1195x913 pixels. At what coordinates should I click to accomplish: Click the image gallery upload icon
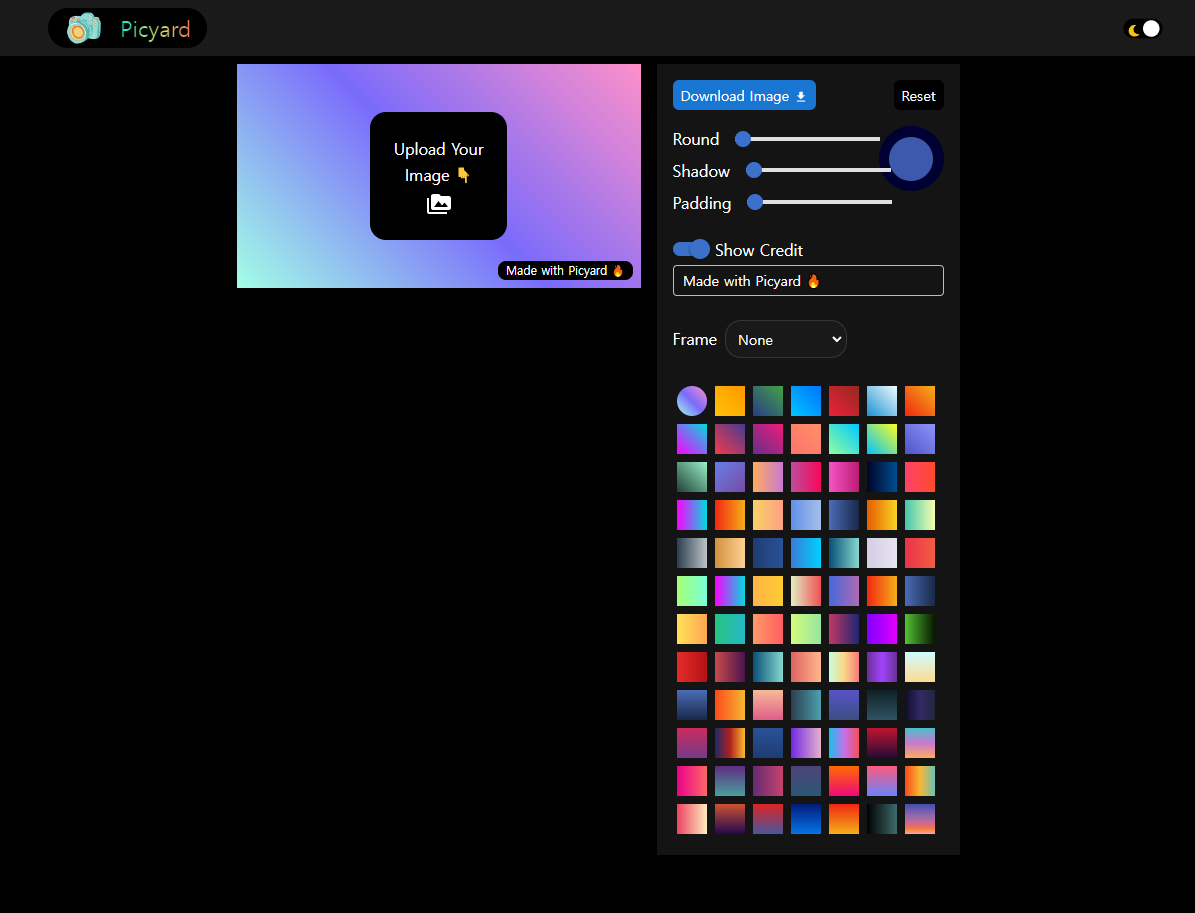coord(438,204)
